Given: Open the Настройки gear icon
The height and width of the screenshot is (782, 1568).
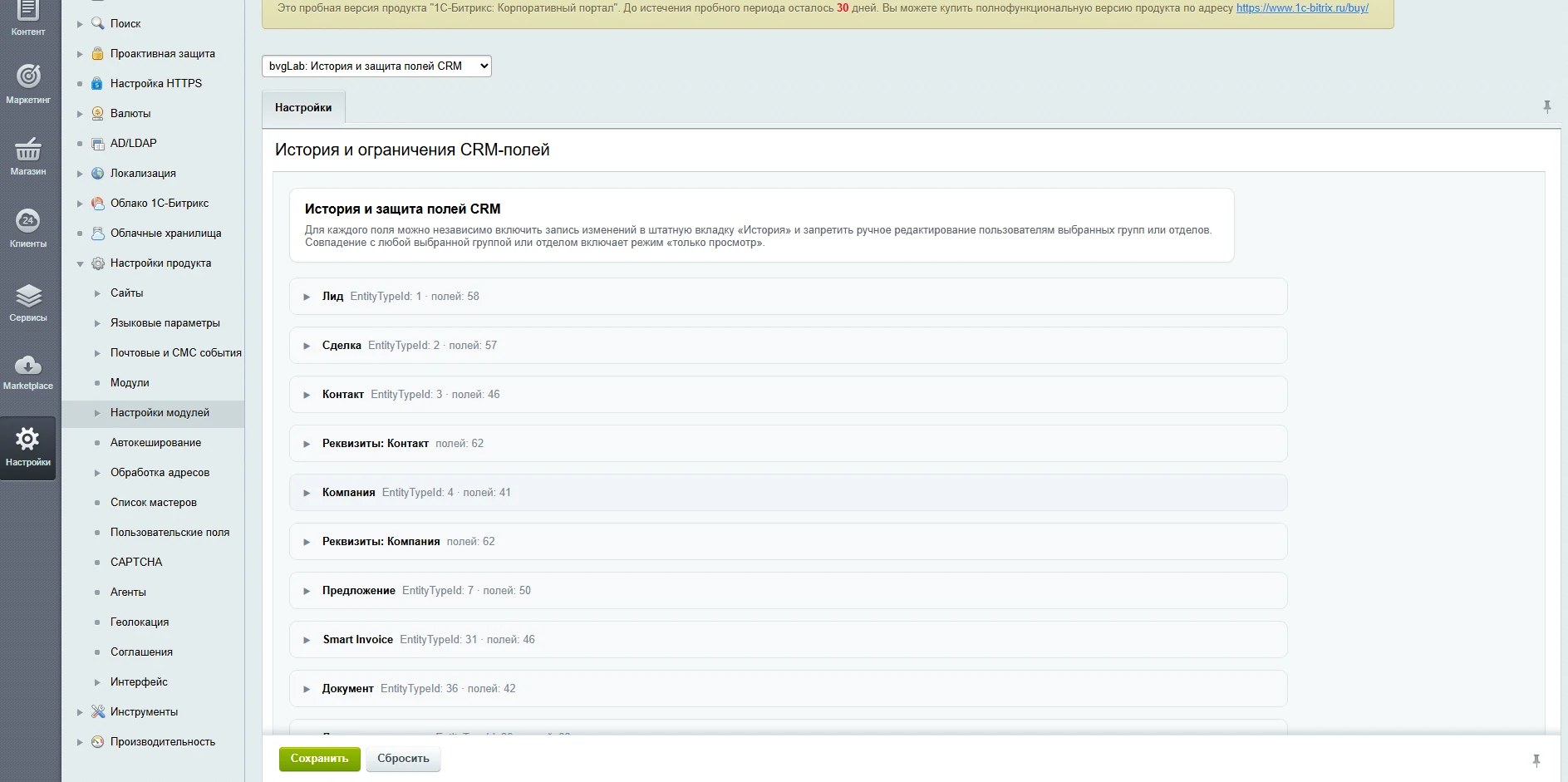Looking at the screenshot, I should tap(28, 439).
